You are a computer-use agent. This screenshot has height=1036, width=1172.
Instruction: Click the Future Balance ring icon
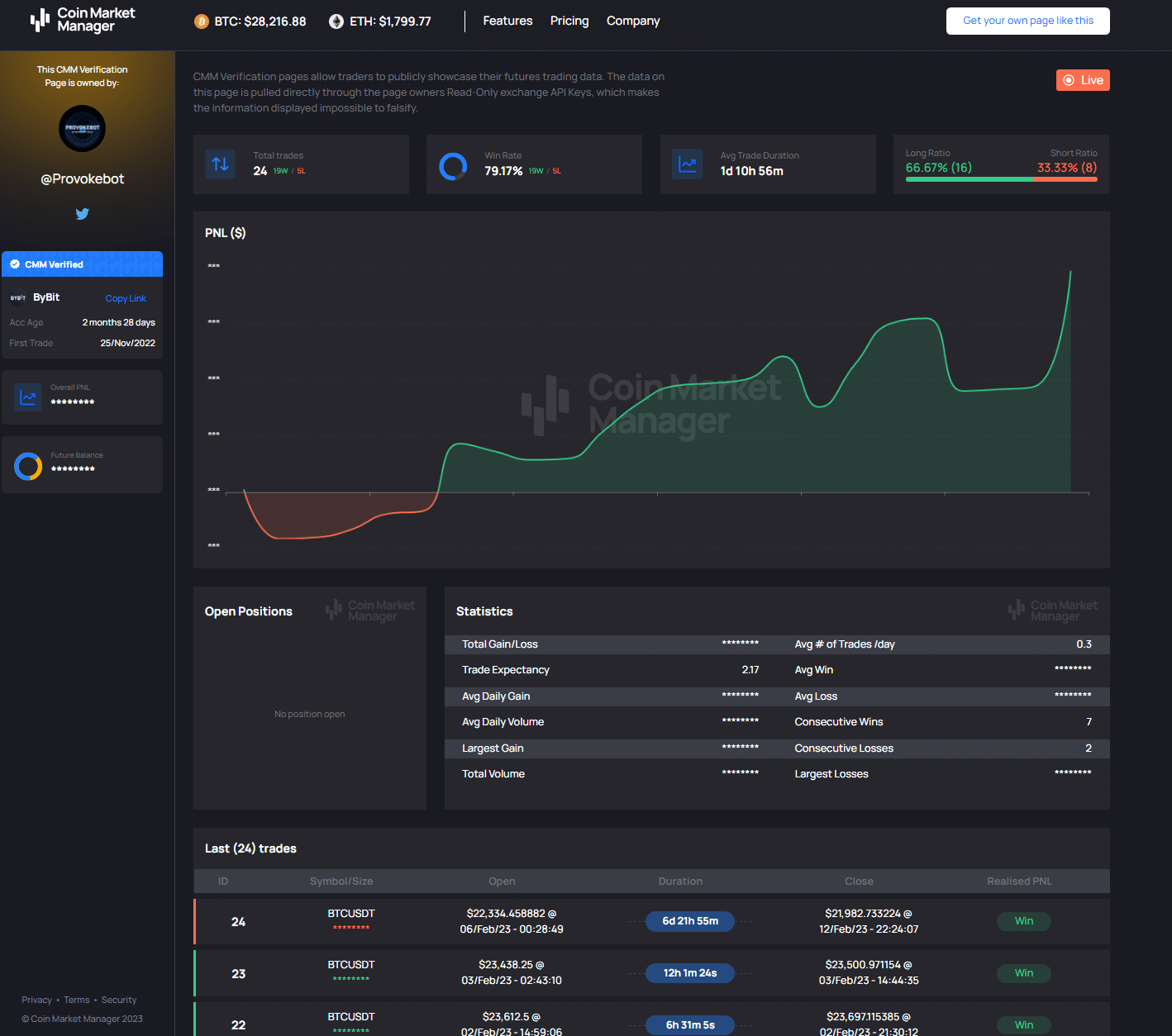28,467
